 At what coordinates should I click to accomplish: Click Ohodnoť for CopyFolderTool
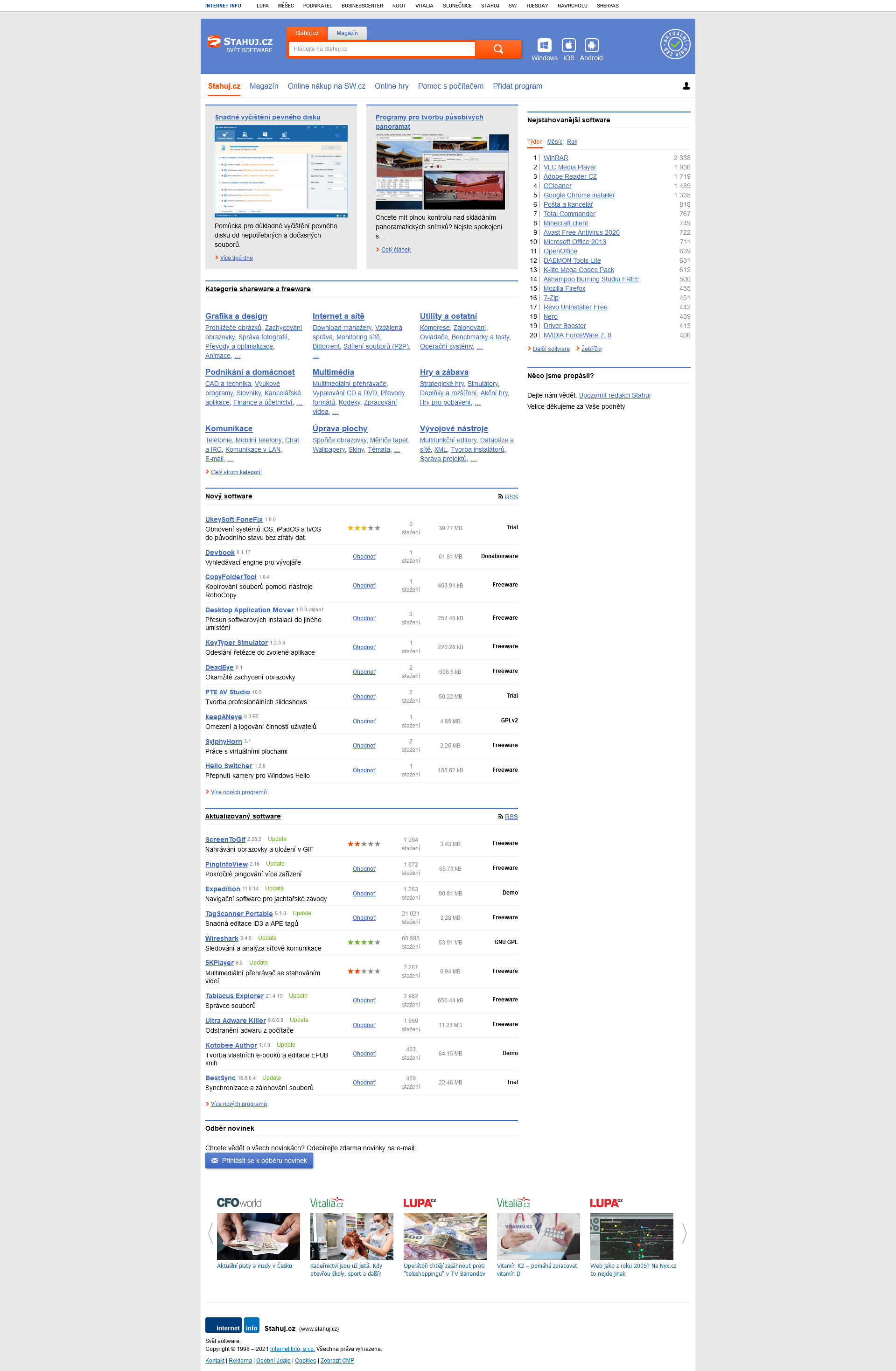[x=364, y=585]
